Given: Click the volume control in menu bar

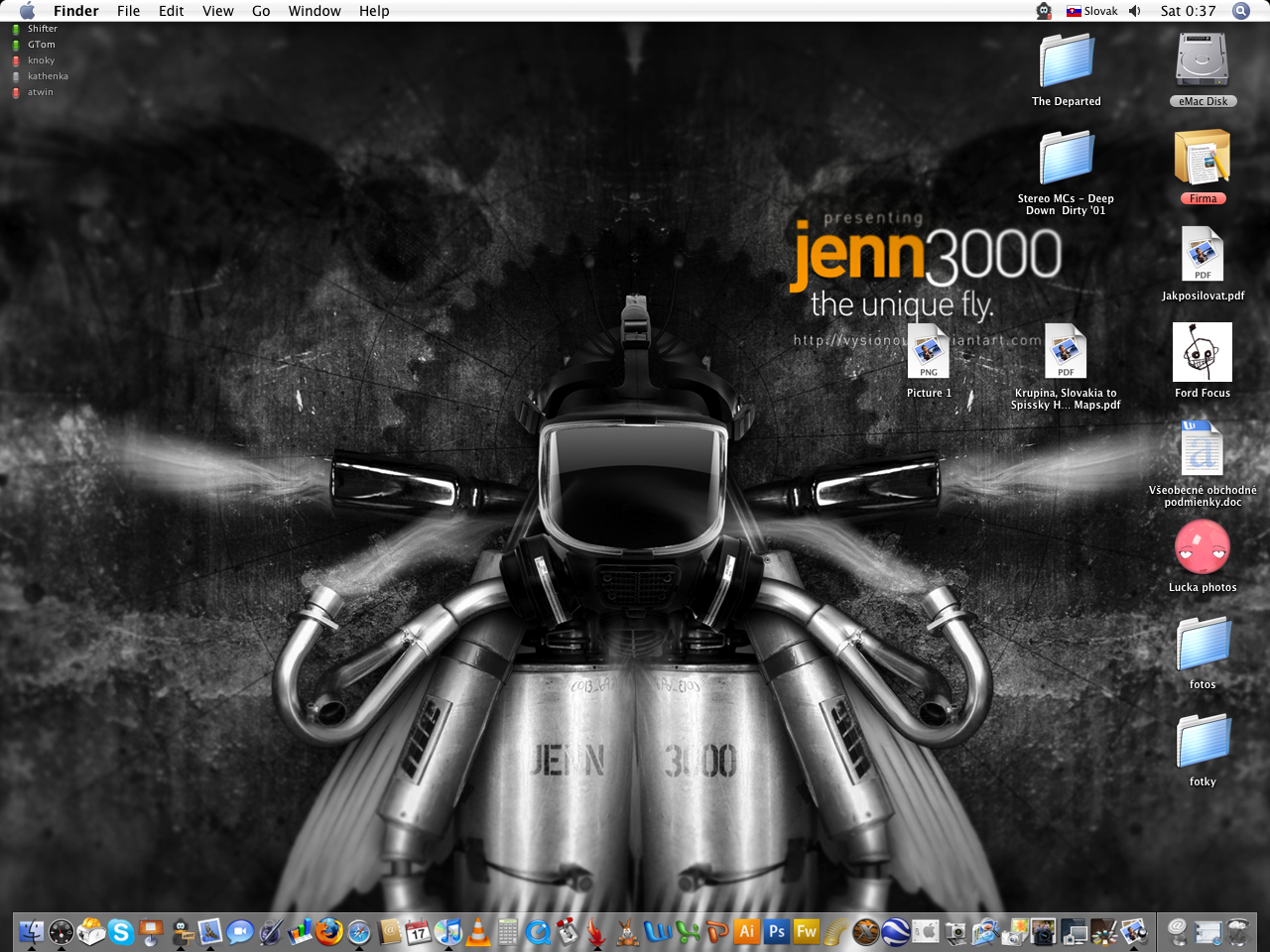Looking at the screenshot, I should point(1135,11).
